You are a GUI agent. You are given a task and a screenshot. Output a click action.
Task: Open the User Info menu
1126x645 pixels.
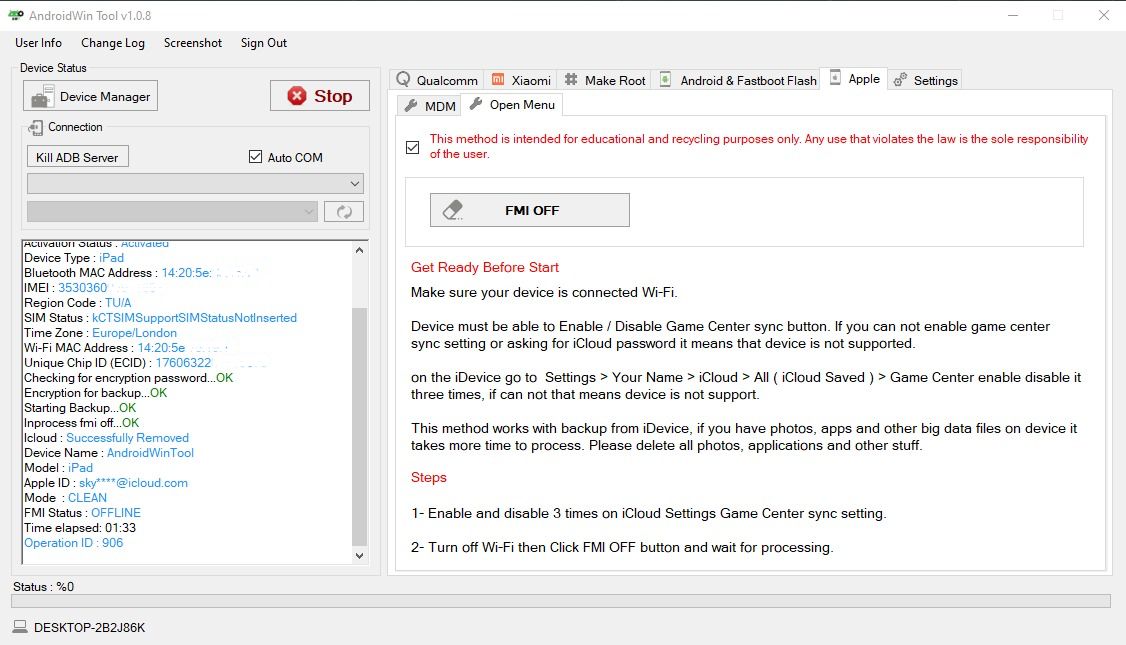tap(38, 43)
